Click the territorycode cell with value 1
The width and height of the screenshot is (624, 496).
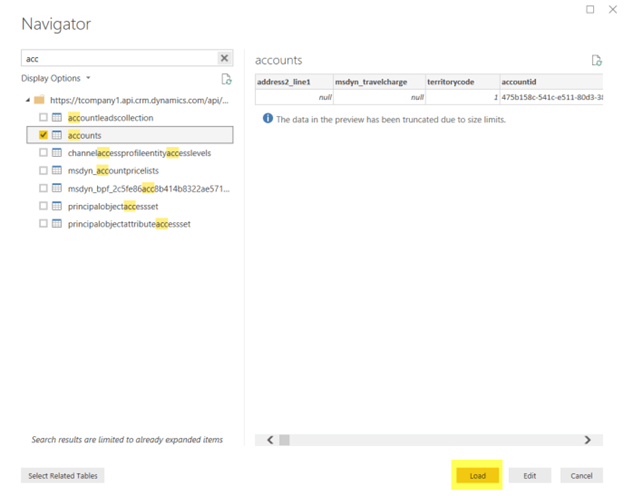tap(462, 97)
